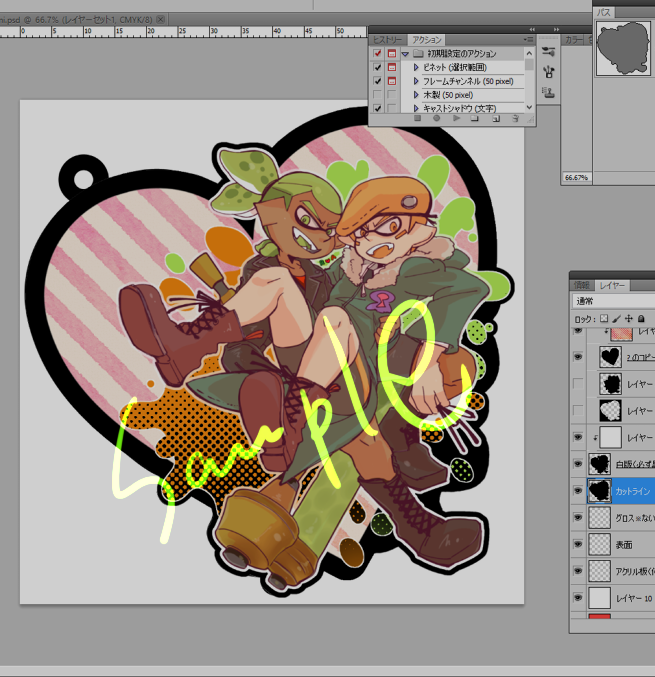
Task: Switch to the ヒストリー tab
Action: (x=387, y=40)
